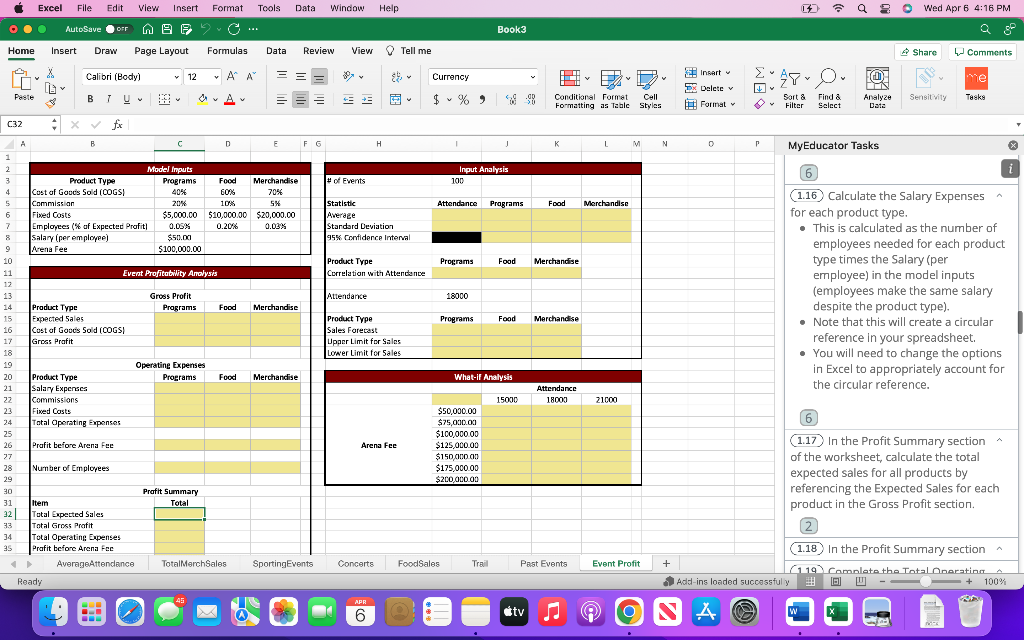Click the fill color yellow bucket
This screenshot has height=640, width=1024.
(202, 99)
